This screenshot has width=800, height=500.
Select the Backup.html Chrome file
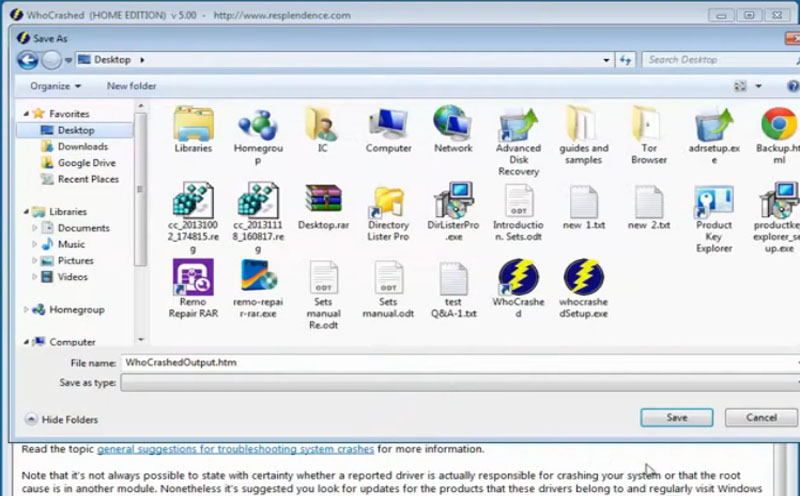click(778, 136)
